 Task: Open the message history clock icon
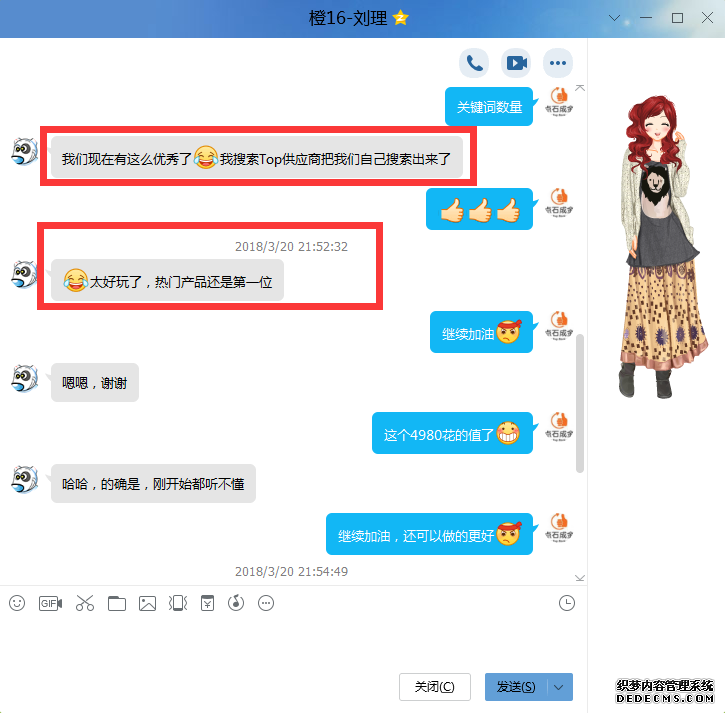566,603
